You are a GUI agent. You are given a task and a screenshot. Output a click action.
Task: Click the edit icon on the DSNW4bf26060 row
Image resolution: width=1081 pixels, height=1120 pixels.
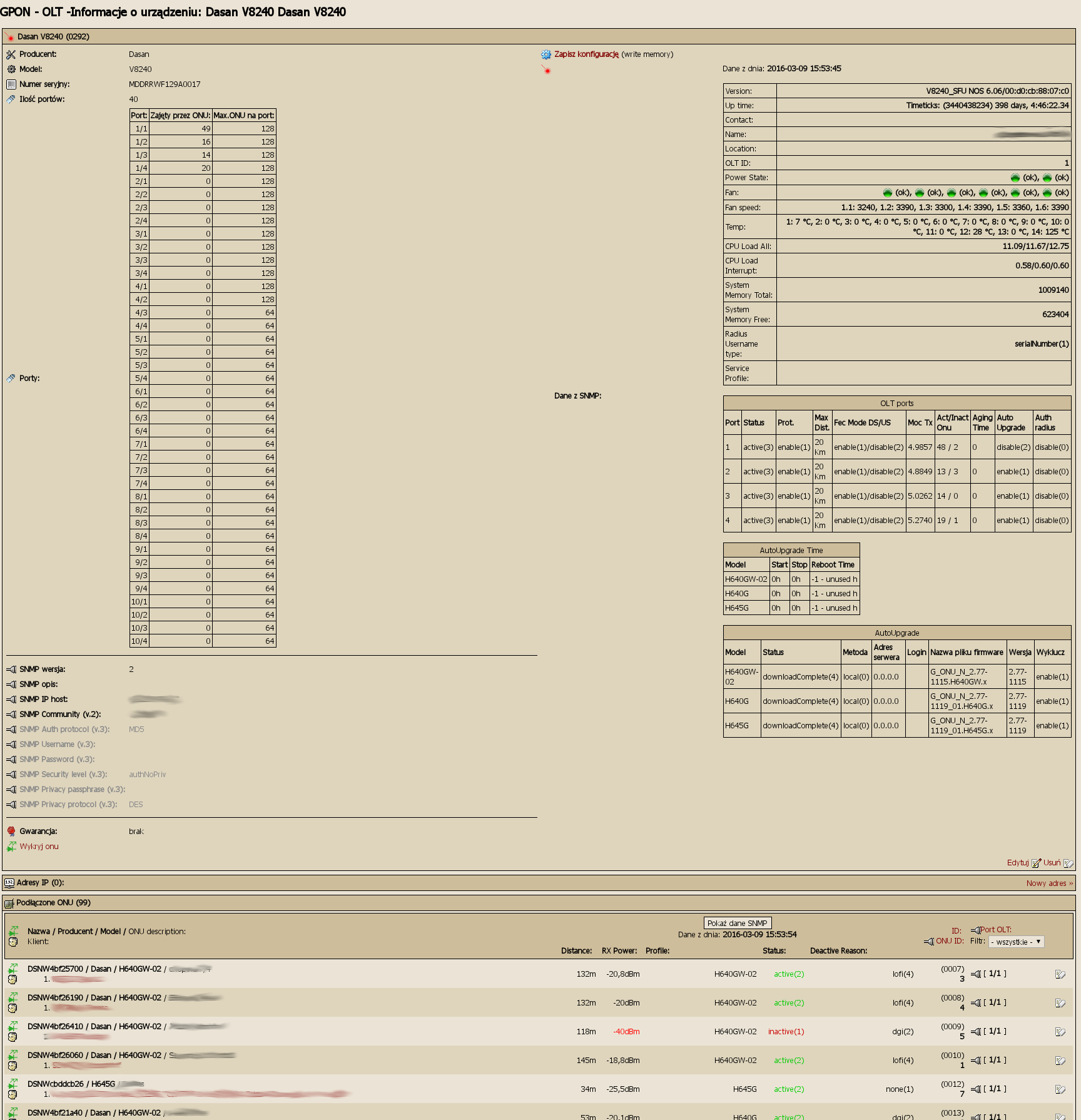click(1060, 1061)
